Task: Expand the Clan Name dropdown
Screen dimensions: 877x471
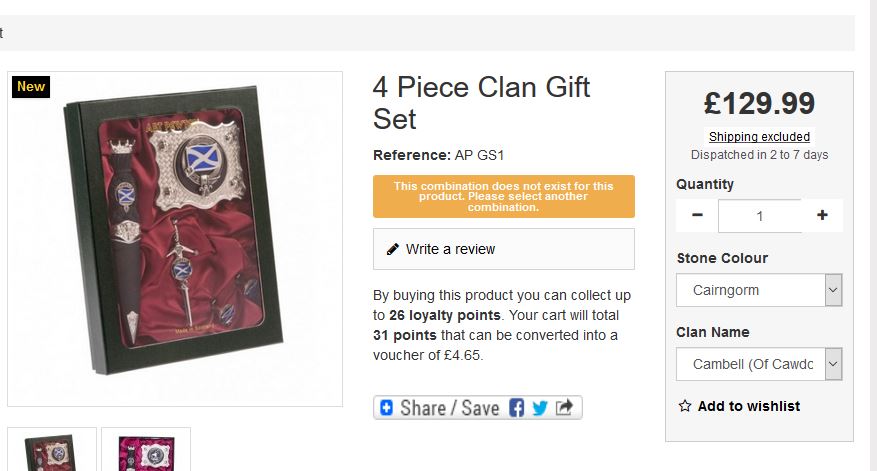Action: pyautogui.click(x=833, y=364)
